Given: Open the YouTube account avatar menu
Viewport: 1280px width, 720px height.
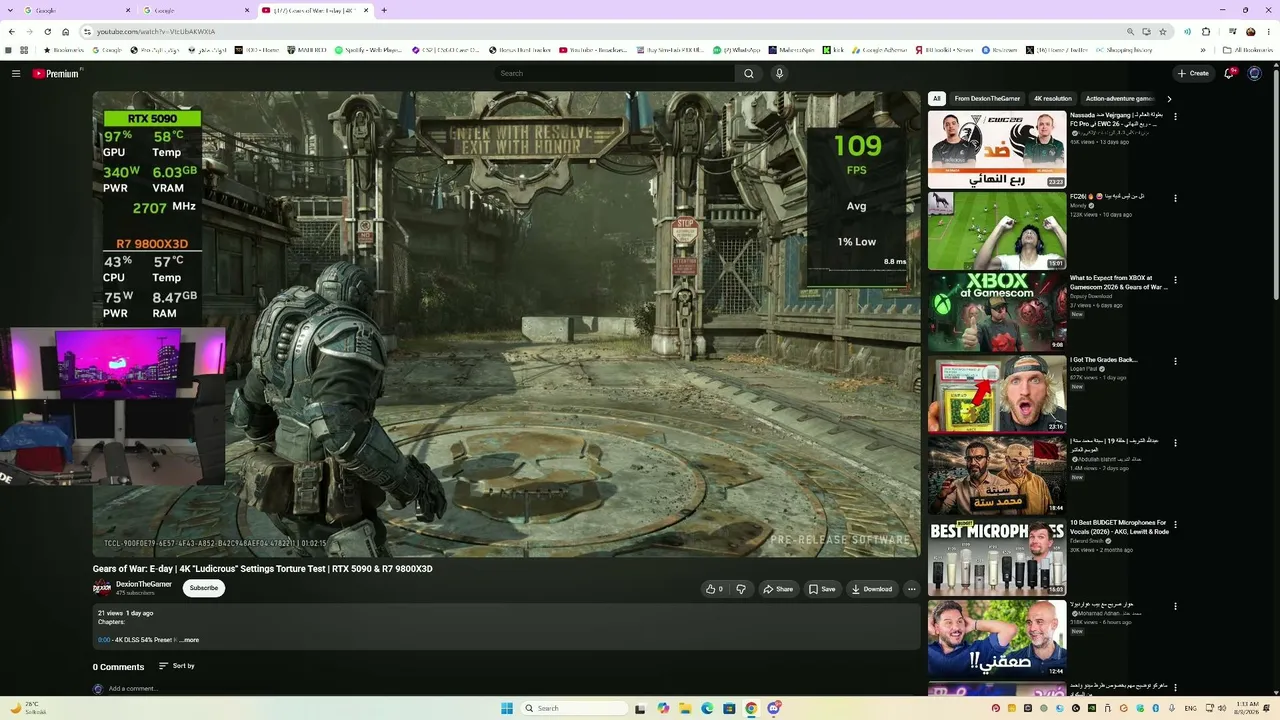Looking at the screenshot, I should point(1255,73).
